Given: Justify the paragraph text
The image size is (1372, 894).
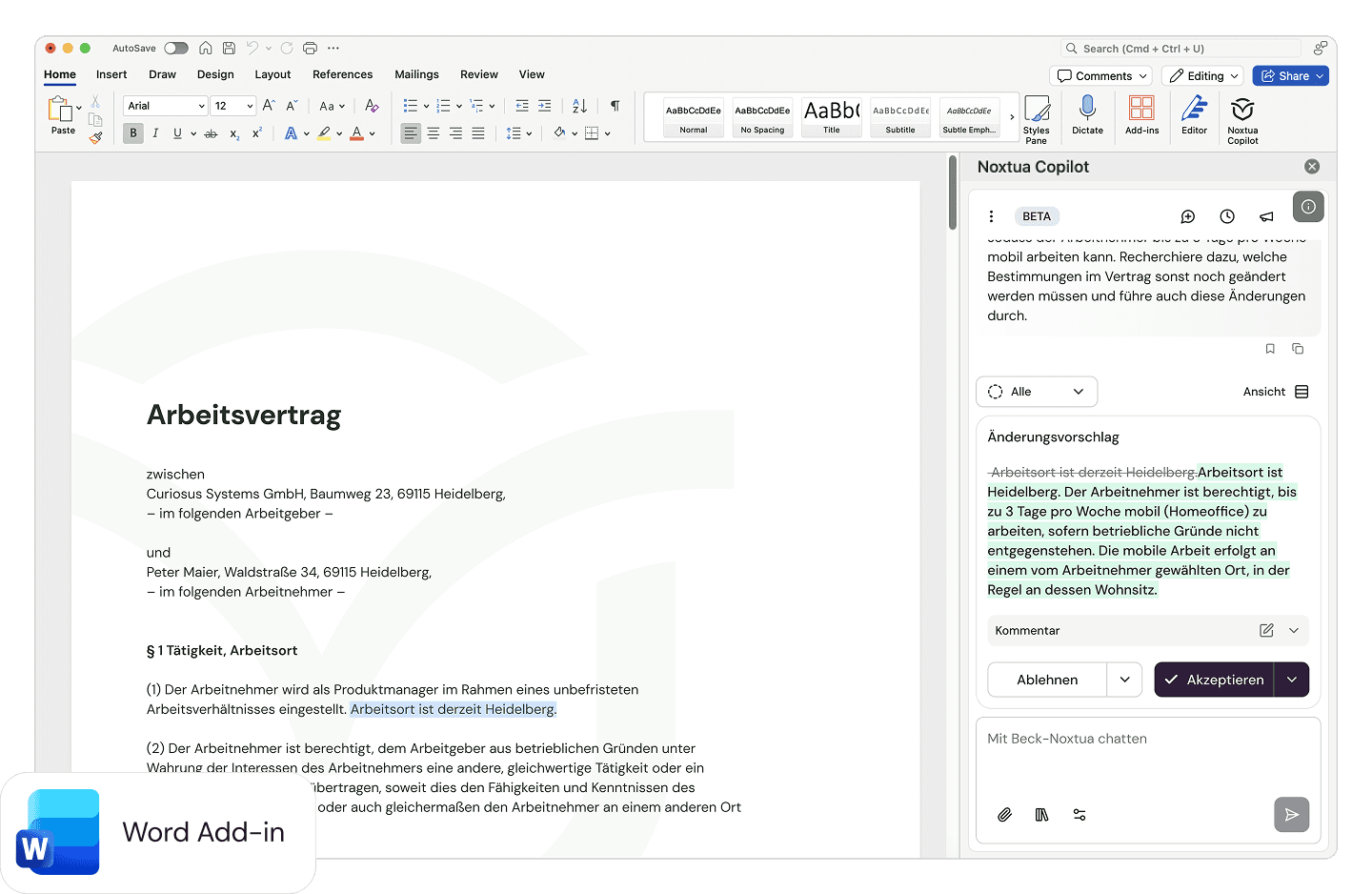Looking at the screenshot, I should point(478,133).
